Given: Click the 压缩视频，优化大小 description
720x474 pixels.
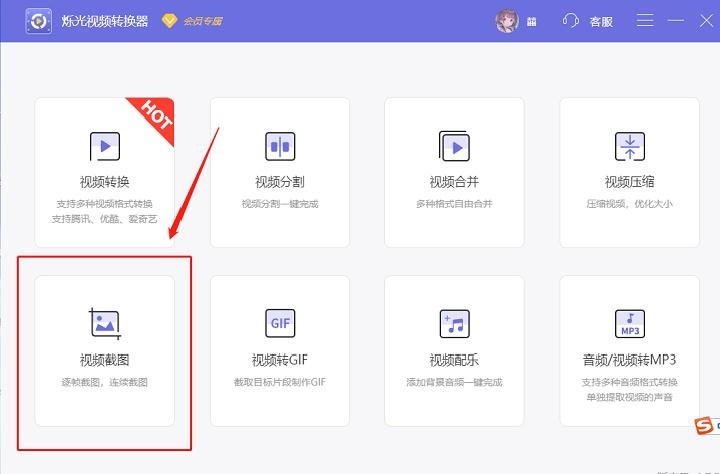Looking at the screenshot, I should [630, 204].
